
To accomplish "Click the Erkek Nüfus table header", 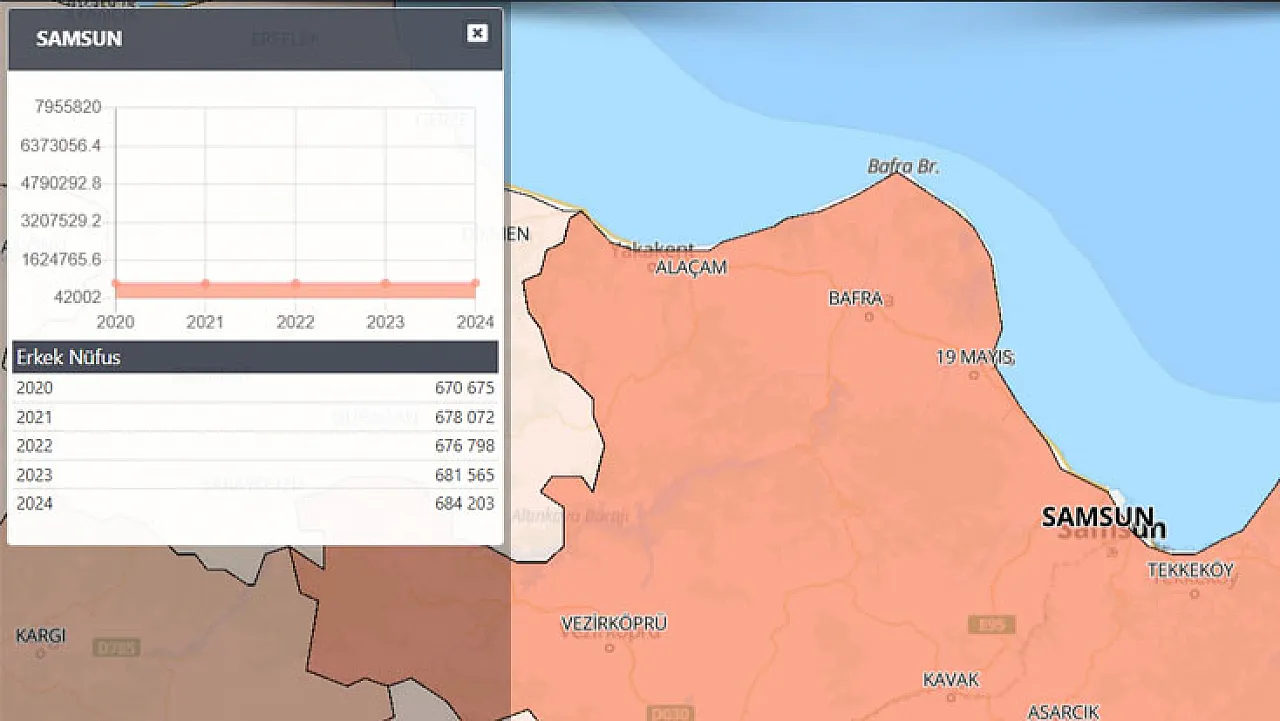I will tap(255, 357).
